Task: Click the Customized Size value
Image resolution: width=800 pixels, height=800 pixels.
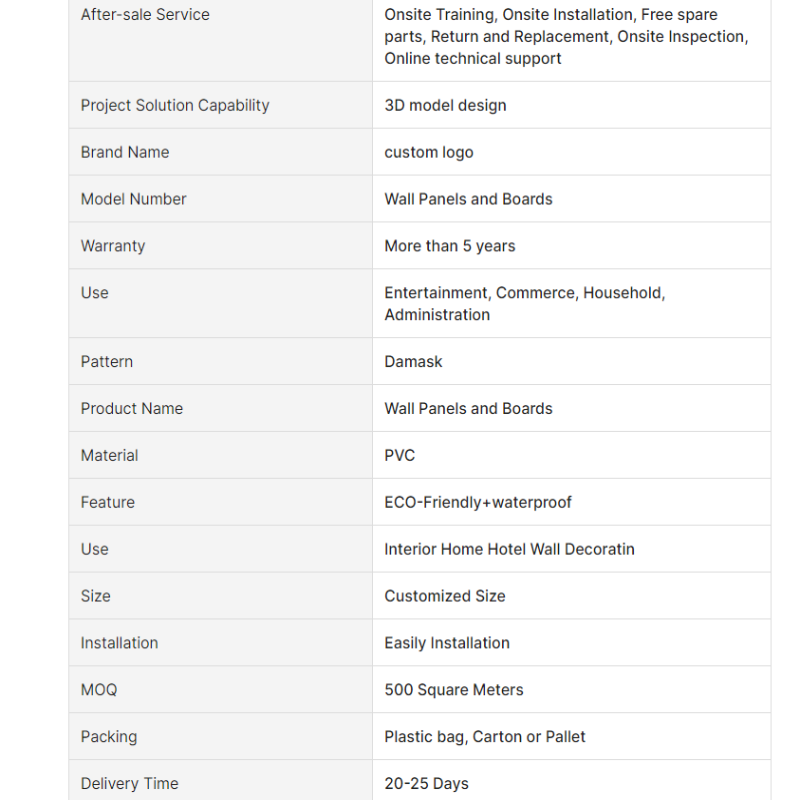Action: tap(444, 596)
